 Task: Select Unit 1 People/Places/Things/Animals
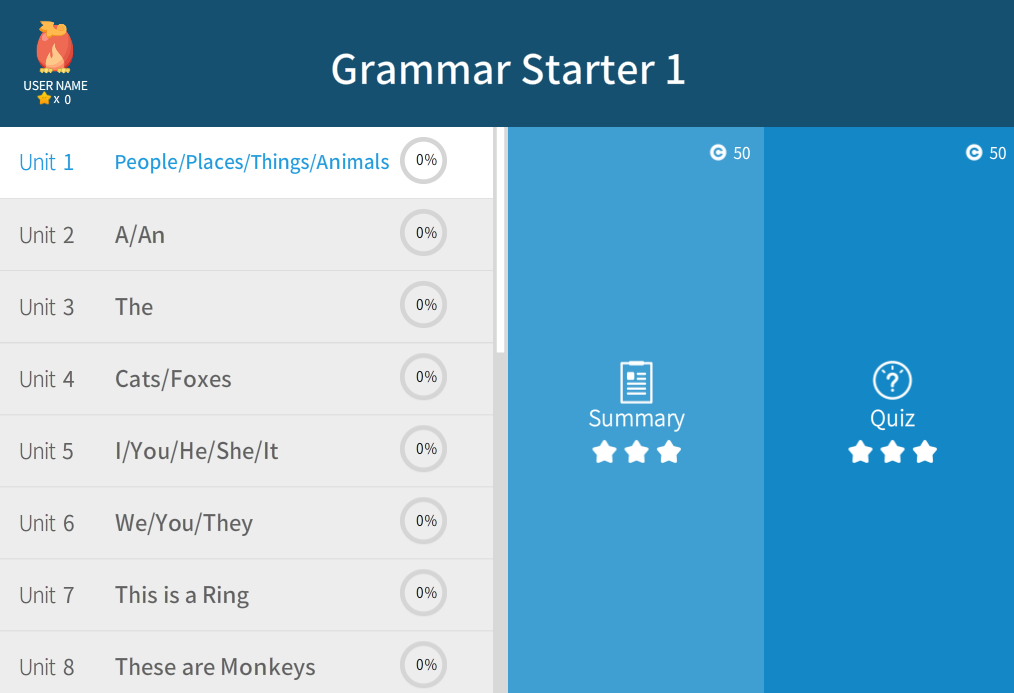(251, 162)
